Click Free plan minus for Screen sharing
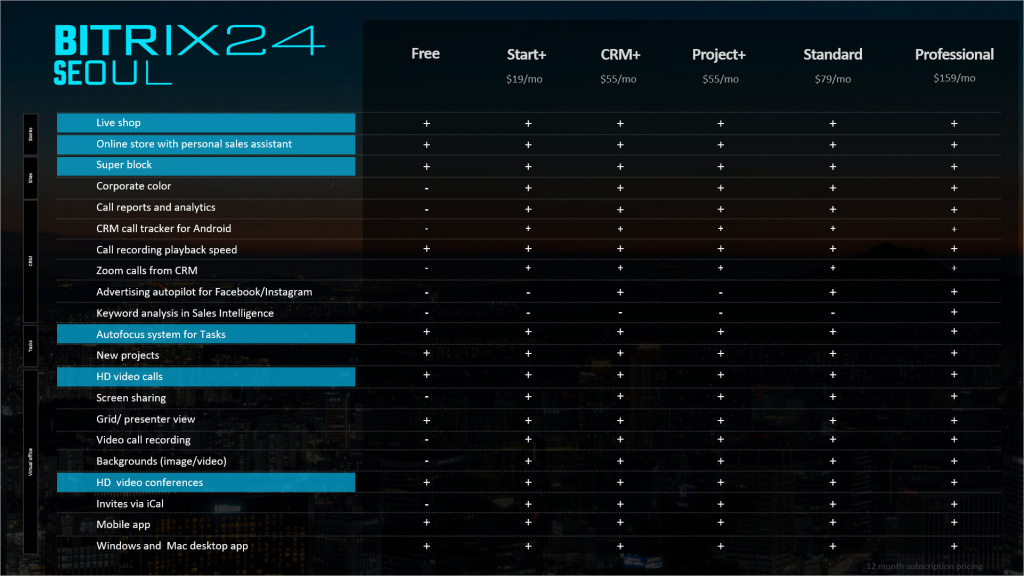This screenshot has height=576, width=1024. [426, 397]
